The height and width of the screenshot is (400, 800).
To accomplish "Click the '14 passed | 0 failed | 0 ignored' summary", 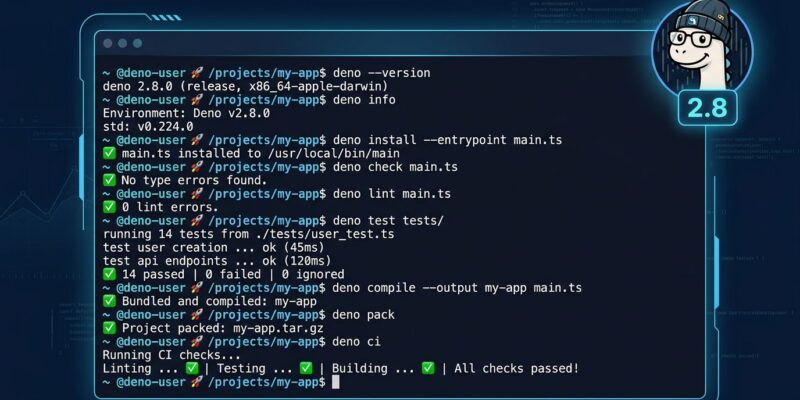I will [233, 274].
